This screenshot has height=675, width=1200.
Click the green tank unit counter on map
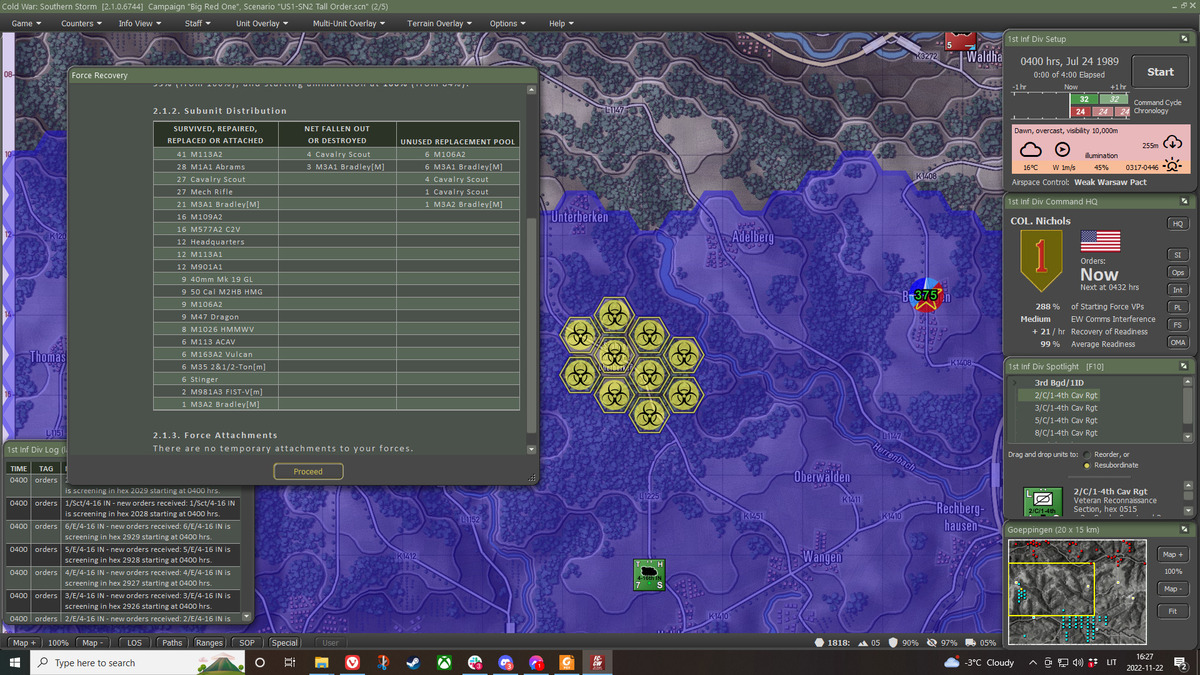click(x=648, y=574)
